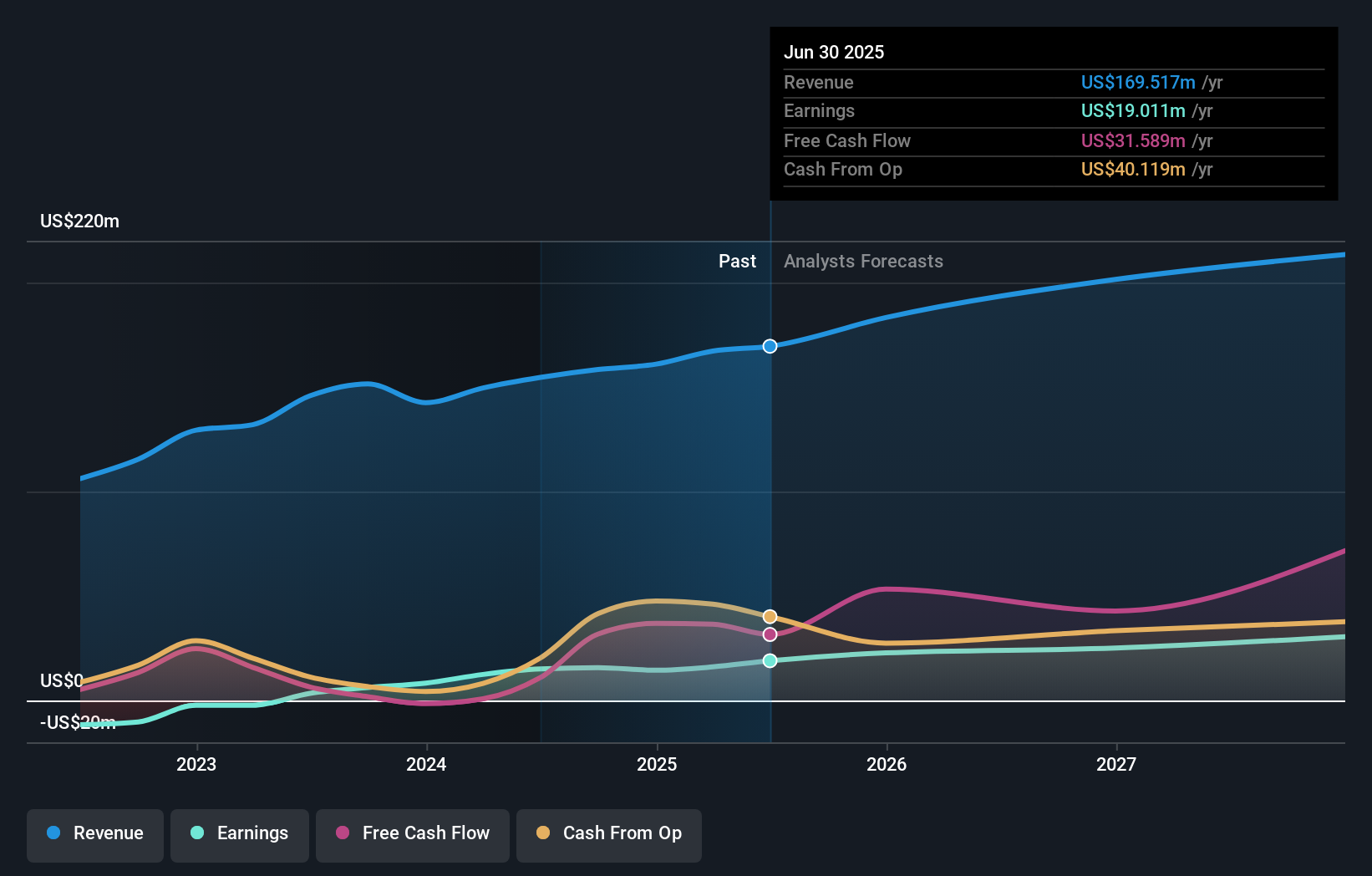Toggle the Free Cash Flow legend button
The width and height of the screenshot is (1372, 876).
(413, 835)
